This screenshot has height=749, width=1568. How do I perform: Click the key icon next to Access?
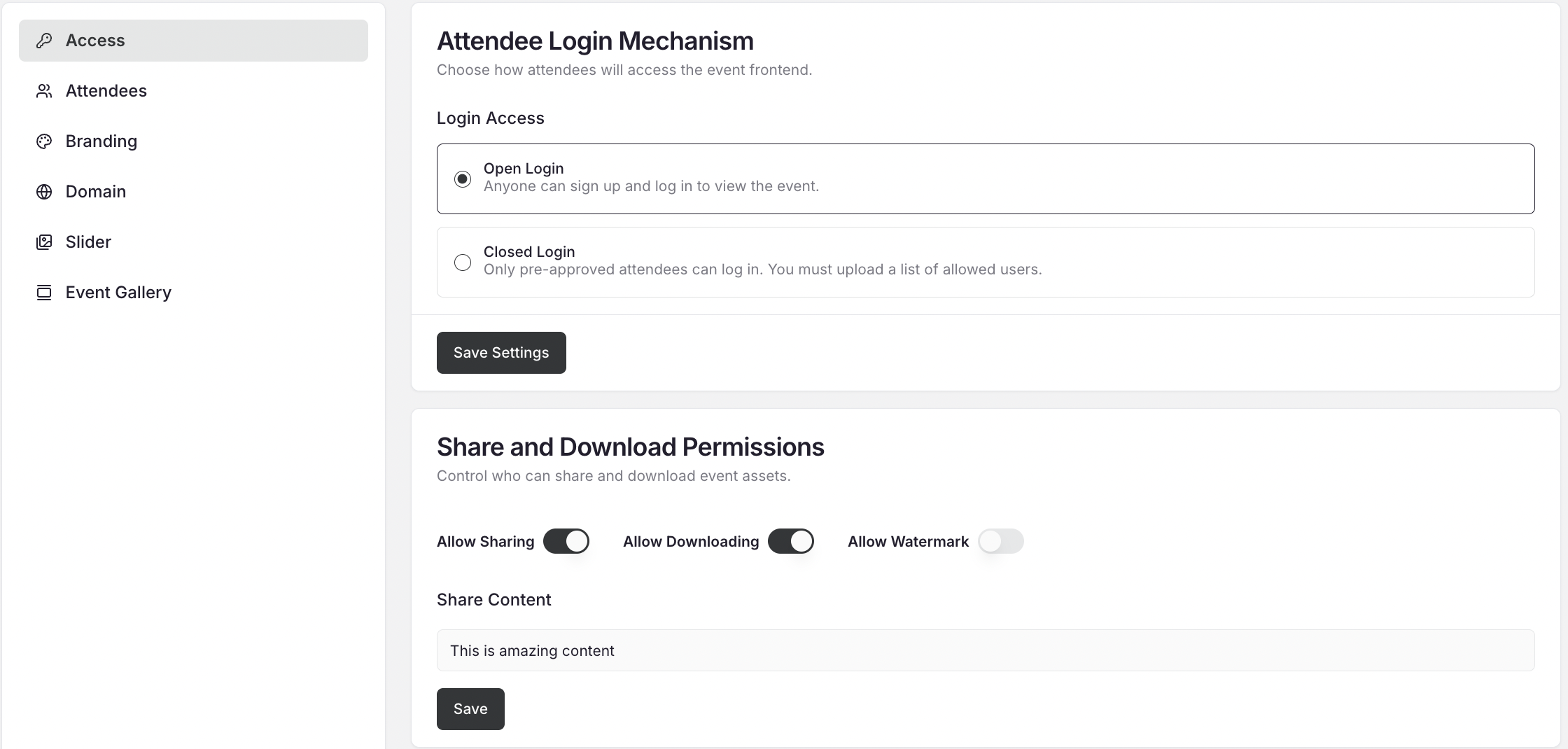[44, 40]
